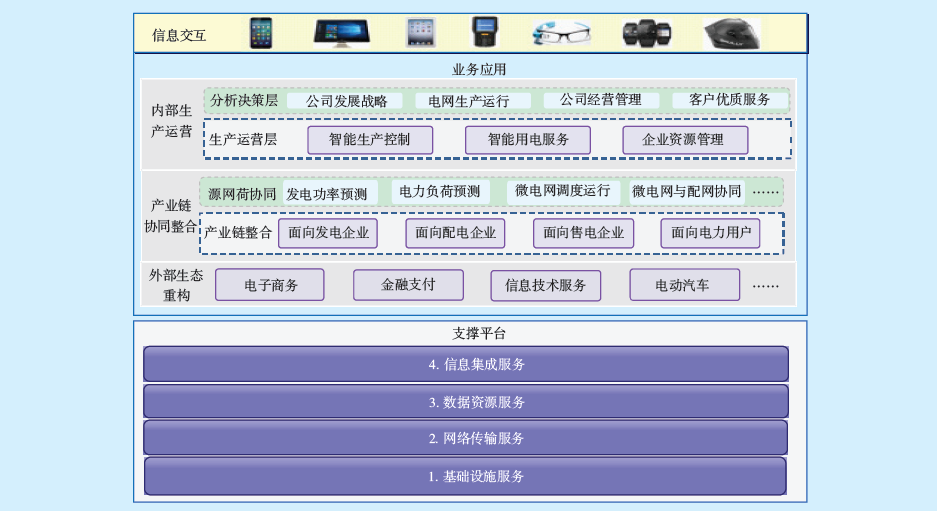Click the 1. 基础设施服务 bar
The width and height of the screenshot is (937, 511).
pyautogui.click(x=466, y=476)
